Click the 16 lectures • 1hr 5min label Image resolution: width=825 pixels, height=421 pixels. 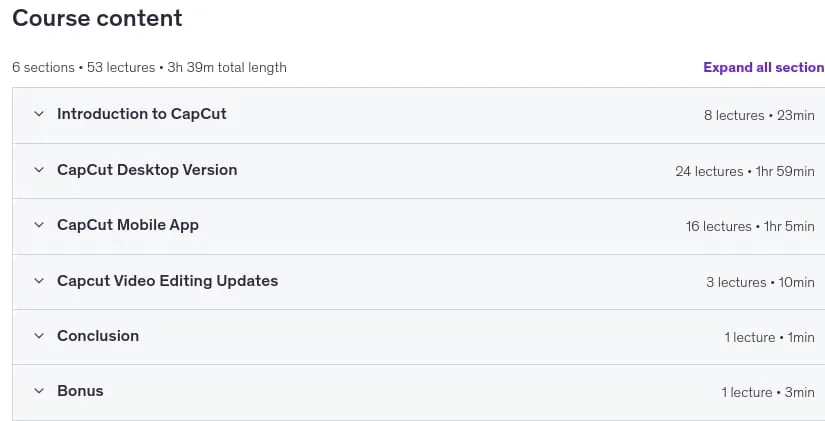pyautogui.click(x=750, y=226)
